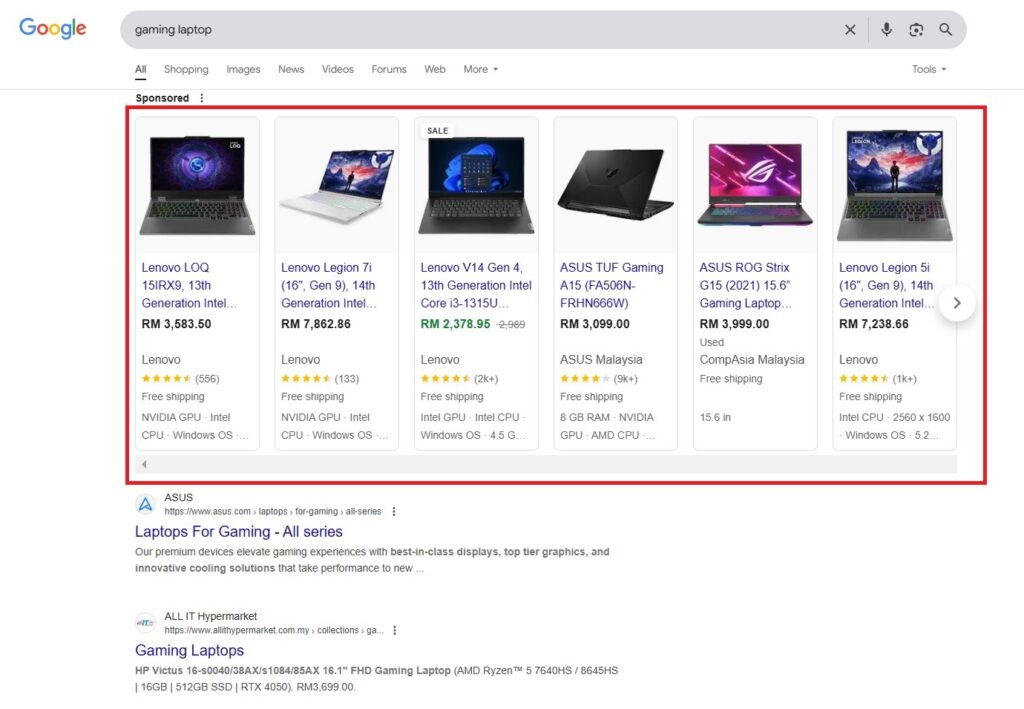Click the star rating under ASUS TUF Gaming A15

585,378
